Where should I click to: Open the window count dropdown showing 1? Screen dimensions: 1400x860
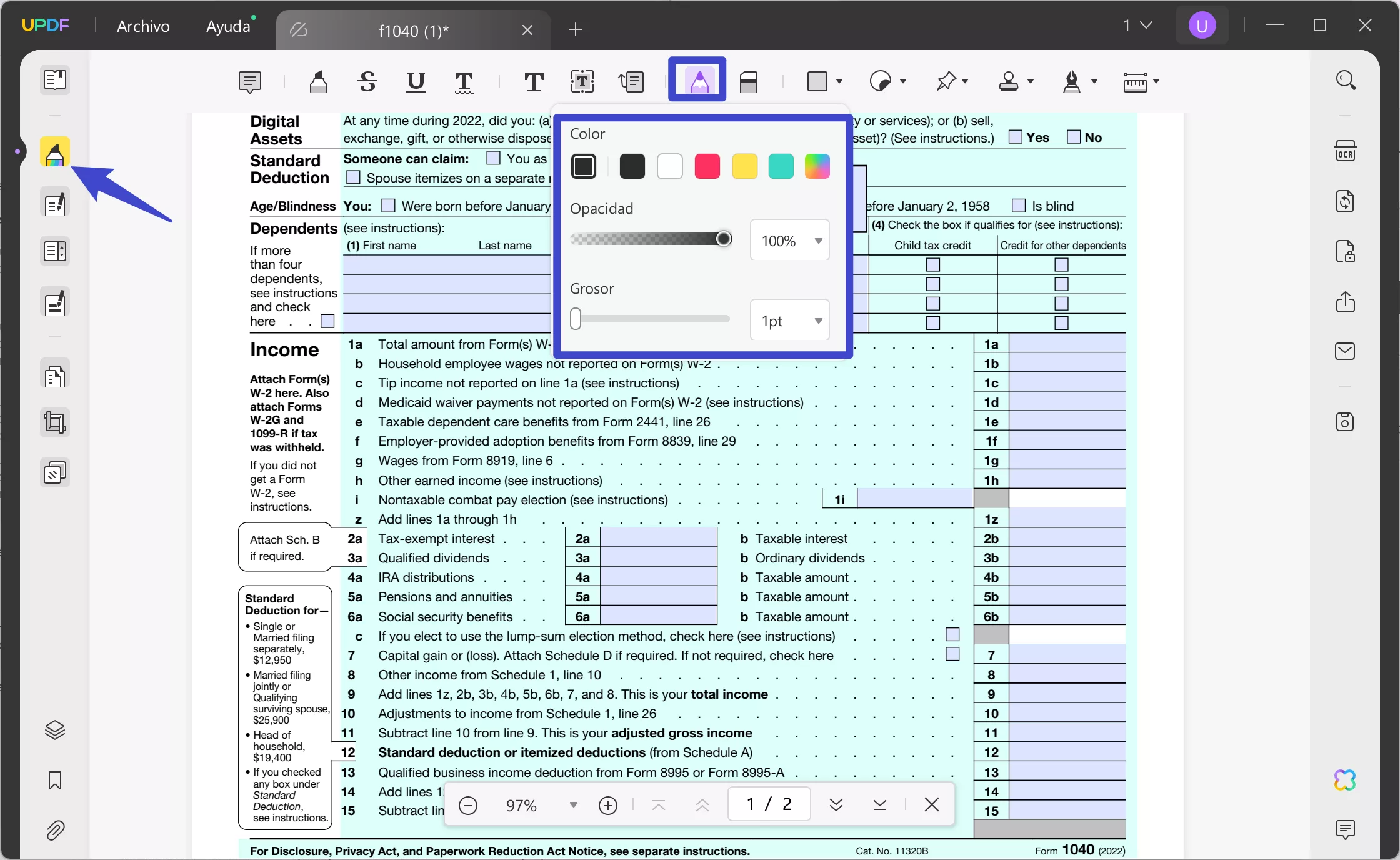(1137, 26)
